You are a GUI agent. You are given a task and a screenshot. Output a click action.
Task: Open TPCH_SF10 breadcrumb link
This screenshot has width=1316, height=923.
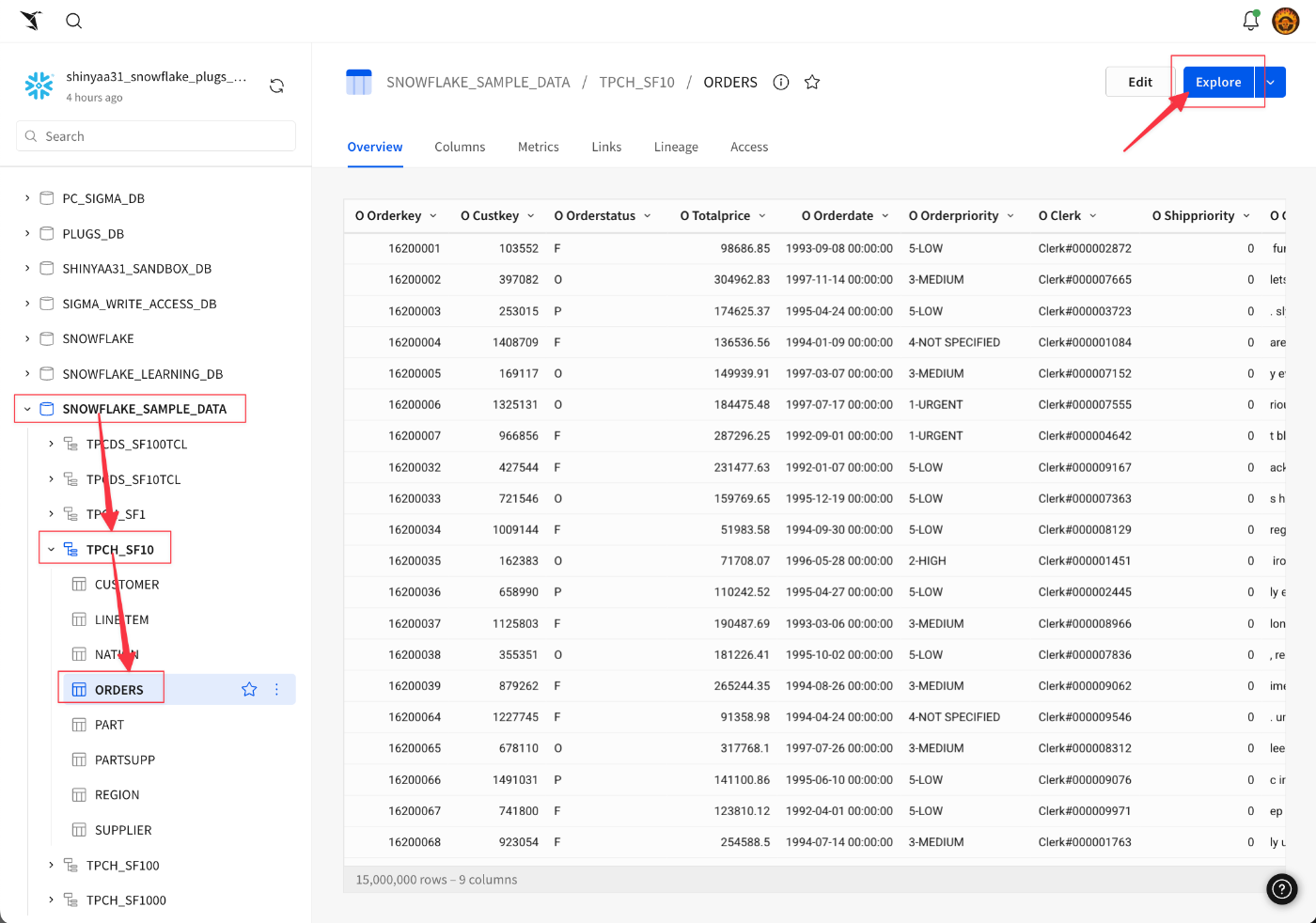(x=637, y=83)
